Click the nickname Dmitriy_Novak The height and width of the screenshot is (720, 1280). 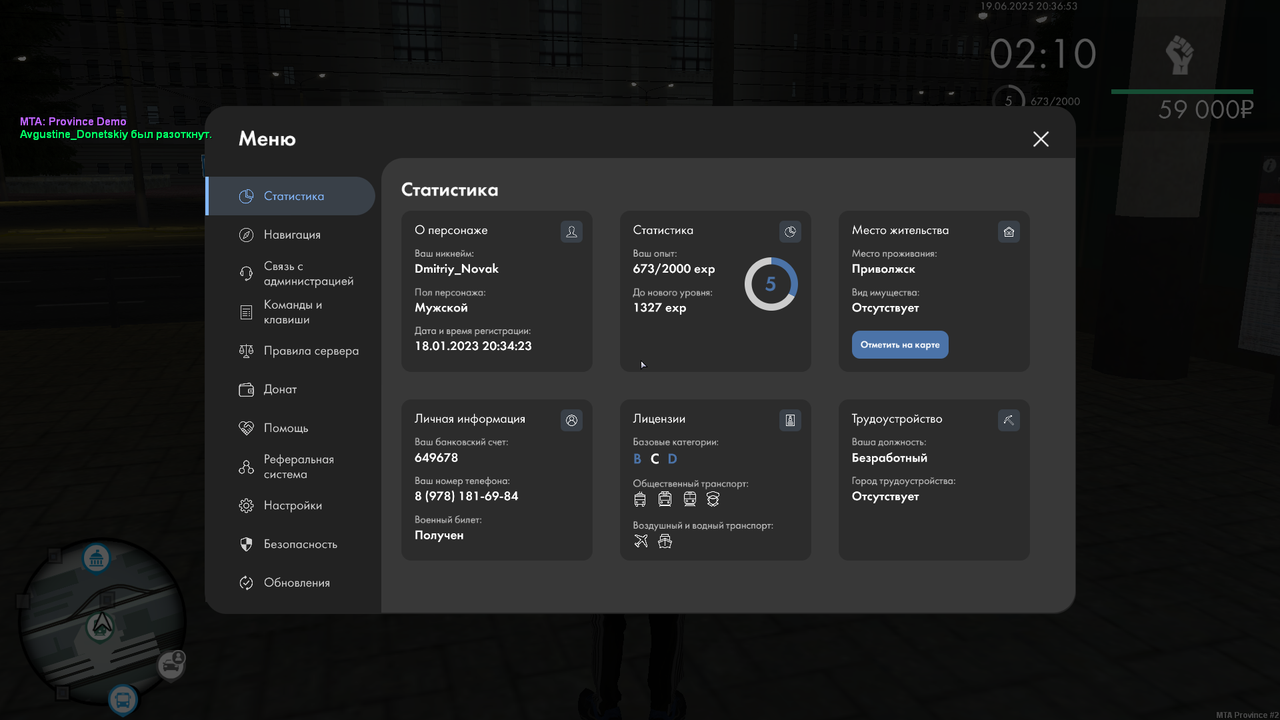[x=457, y=269]
